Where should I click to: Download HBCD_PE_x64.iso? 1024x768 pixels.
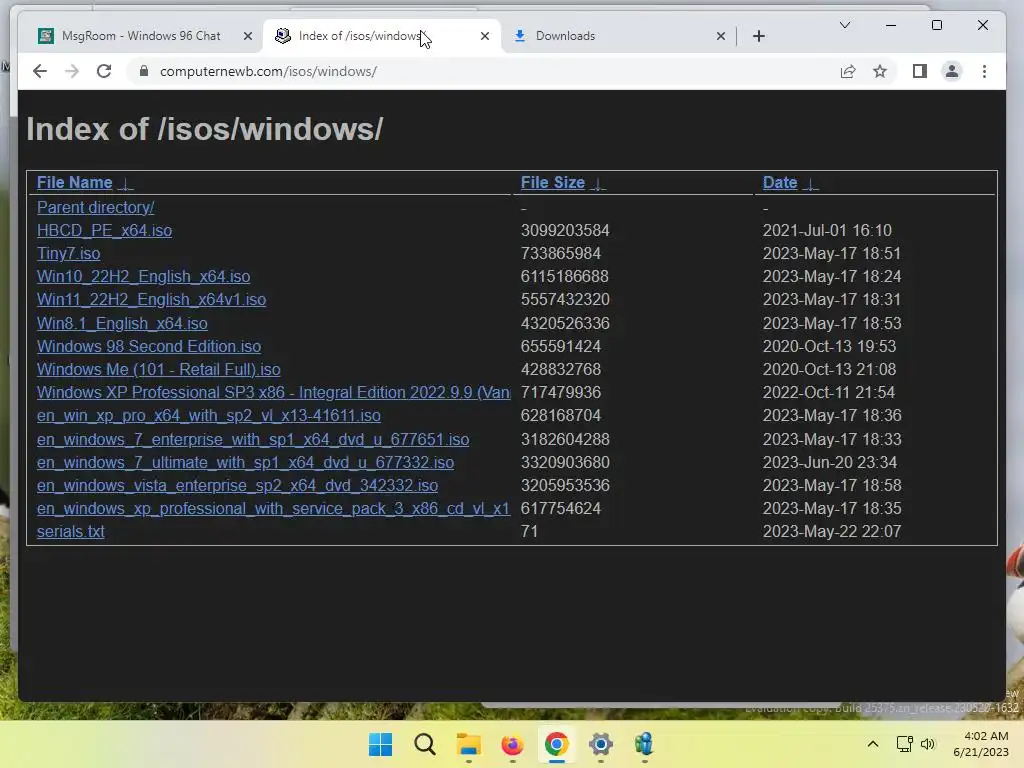[x=104, y=230]
